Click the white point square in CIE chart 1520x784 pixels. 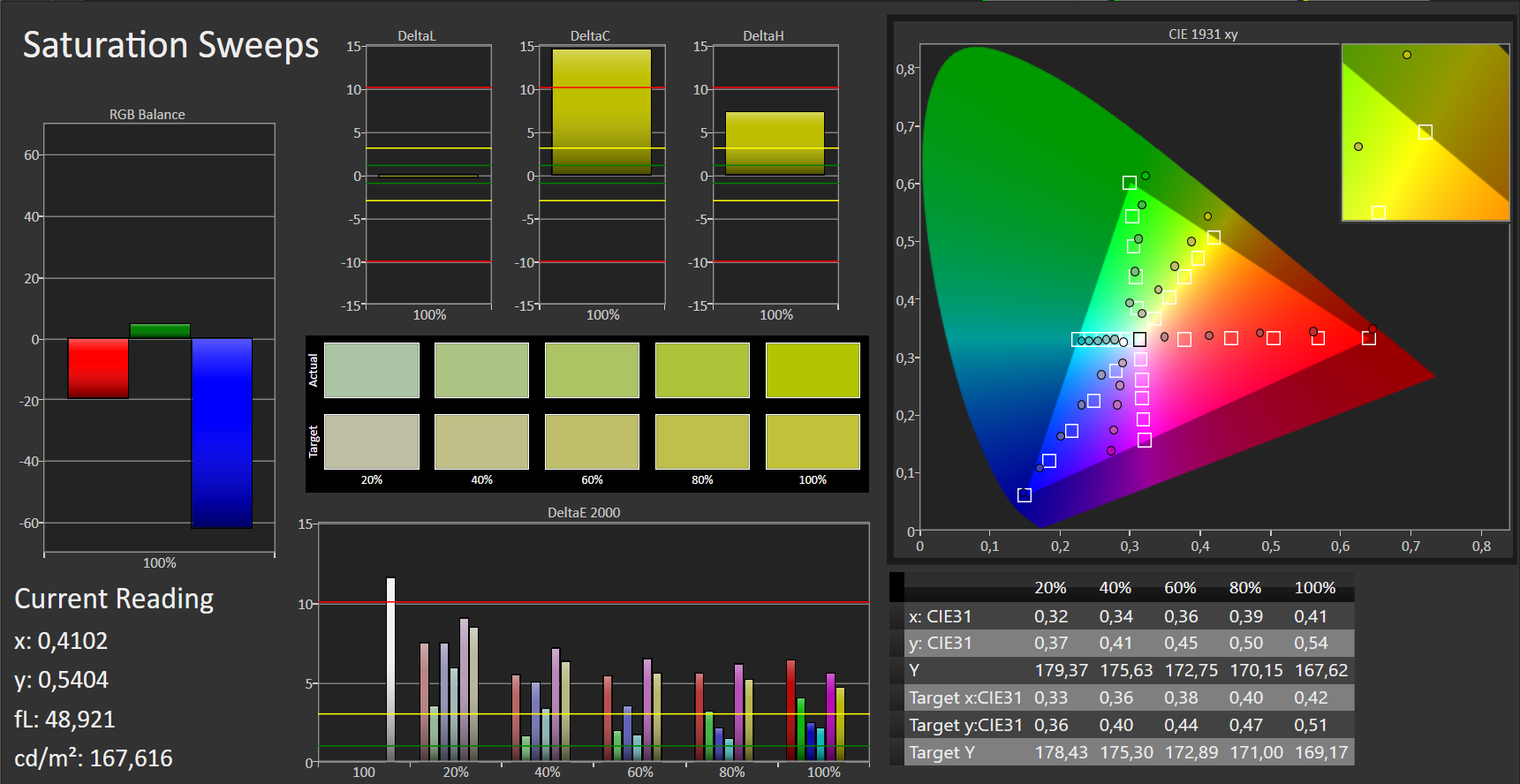coord(1139,339)
